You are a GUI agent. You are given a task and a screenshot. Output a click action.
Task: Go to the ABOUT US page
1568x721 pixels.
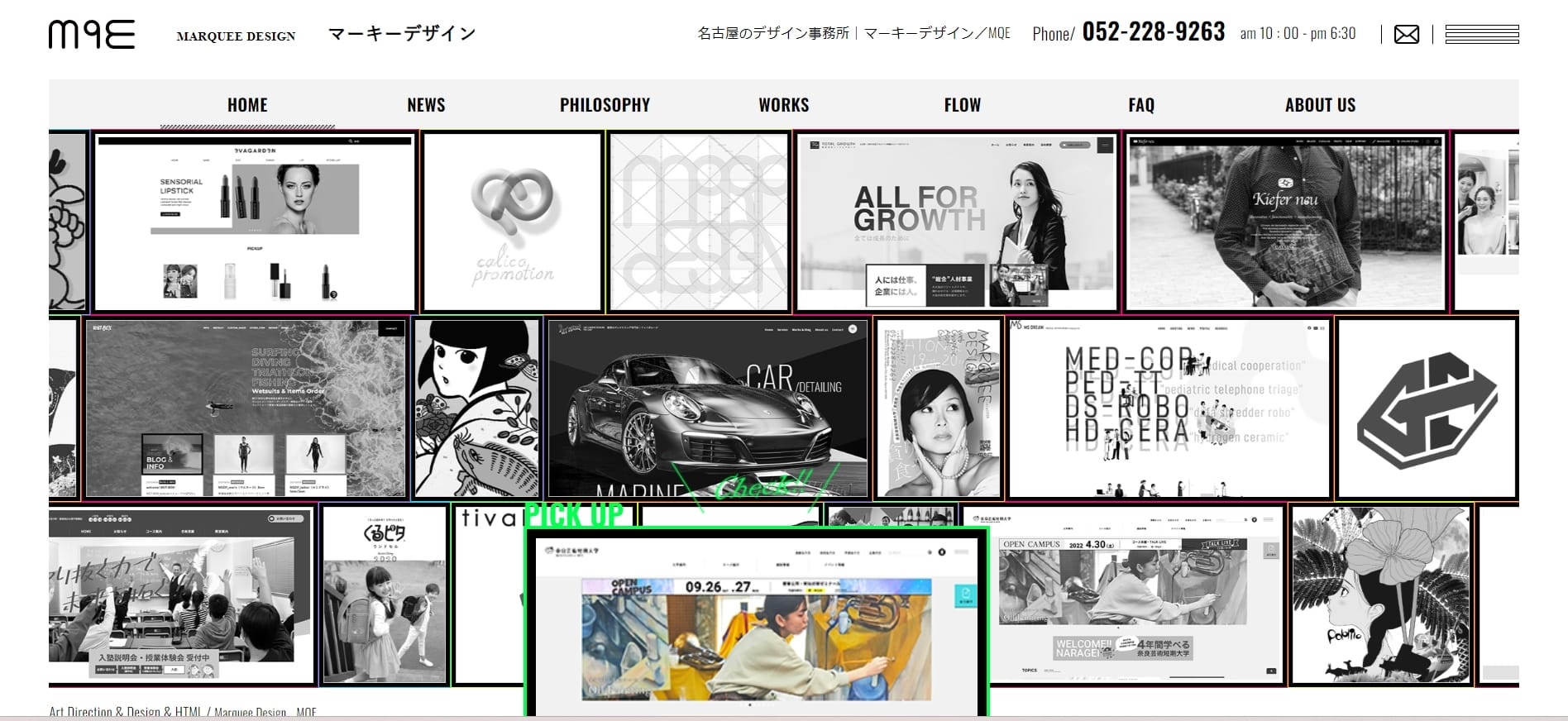pyautogui.click(x=1320, y=105)
